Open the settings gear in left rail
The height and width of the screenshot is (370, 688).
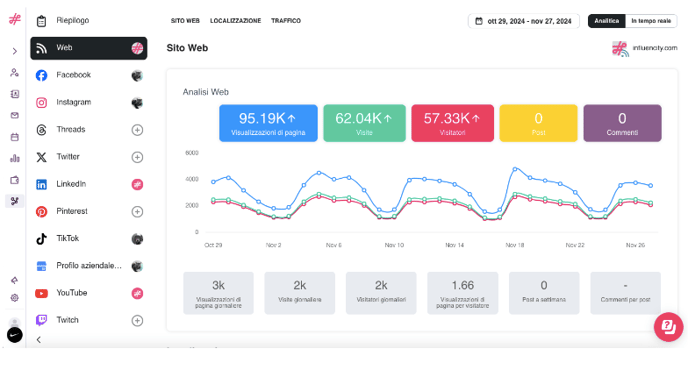coord(14,298)
